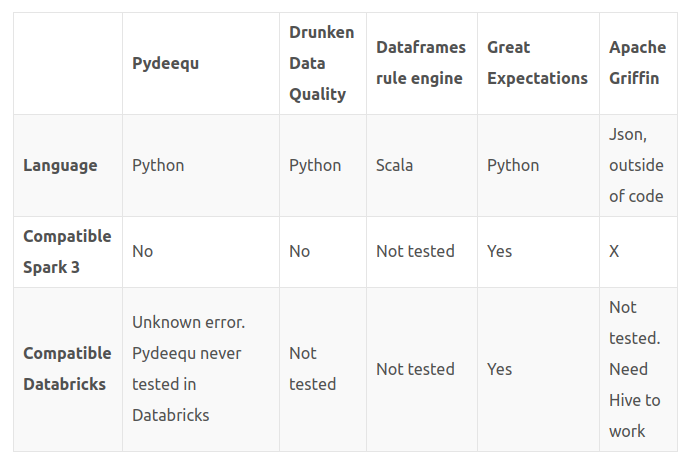Click the Compatible Spark 3 row header
The height and width of the screenshot is (460, 691).
pos(67,251)
